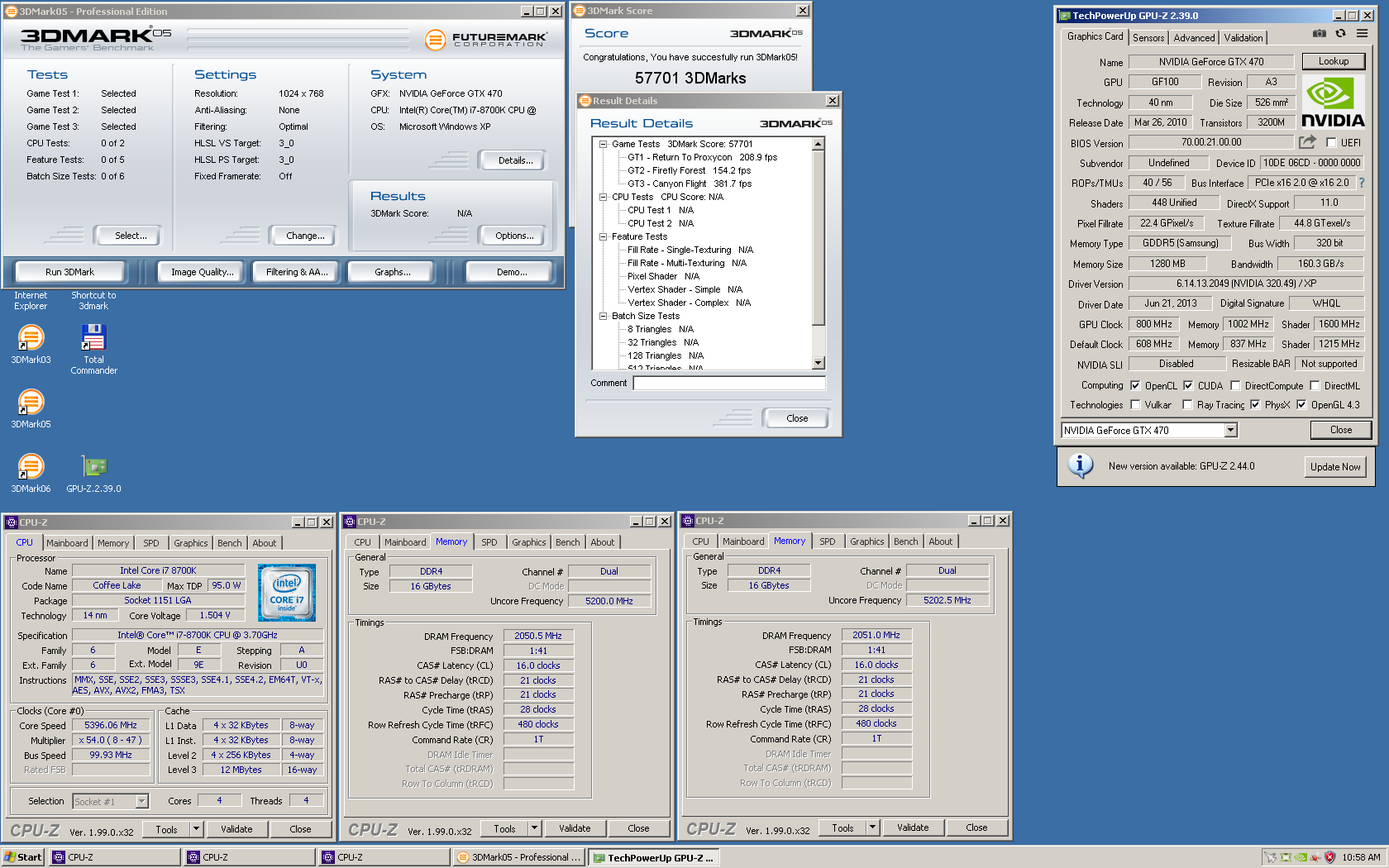Image resolution: width=1389 pixels, height=868 pixels.
Task: Click Run 3DMark button
Action: pyautogui.click(x=69, y=272)
